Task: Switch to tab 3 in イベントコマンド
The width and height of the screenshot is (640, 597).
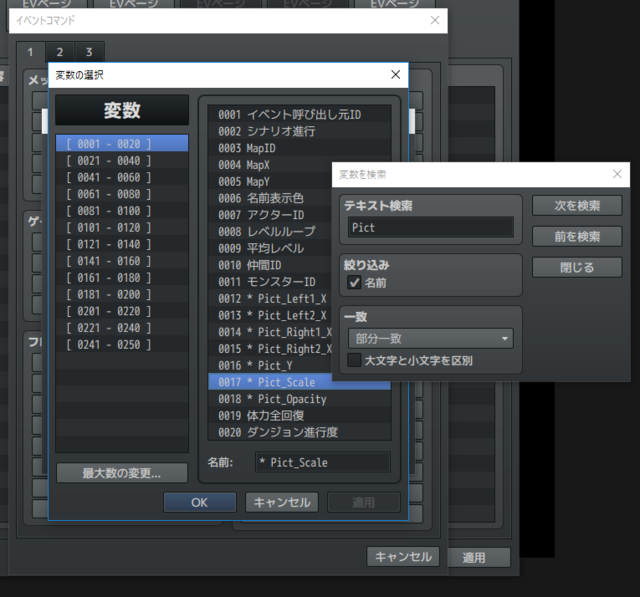Action: click(x=89, y=52)
